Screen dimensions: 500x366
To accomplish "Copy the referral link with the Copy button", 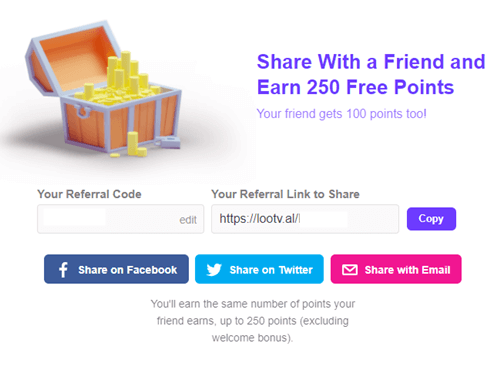I will click(x=431, y=219).
